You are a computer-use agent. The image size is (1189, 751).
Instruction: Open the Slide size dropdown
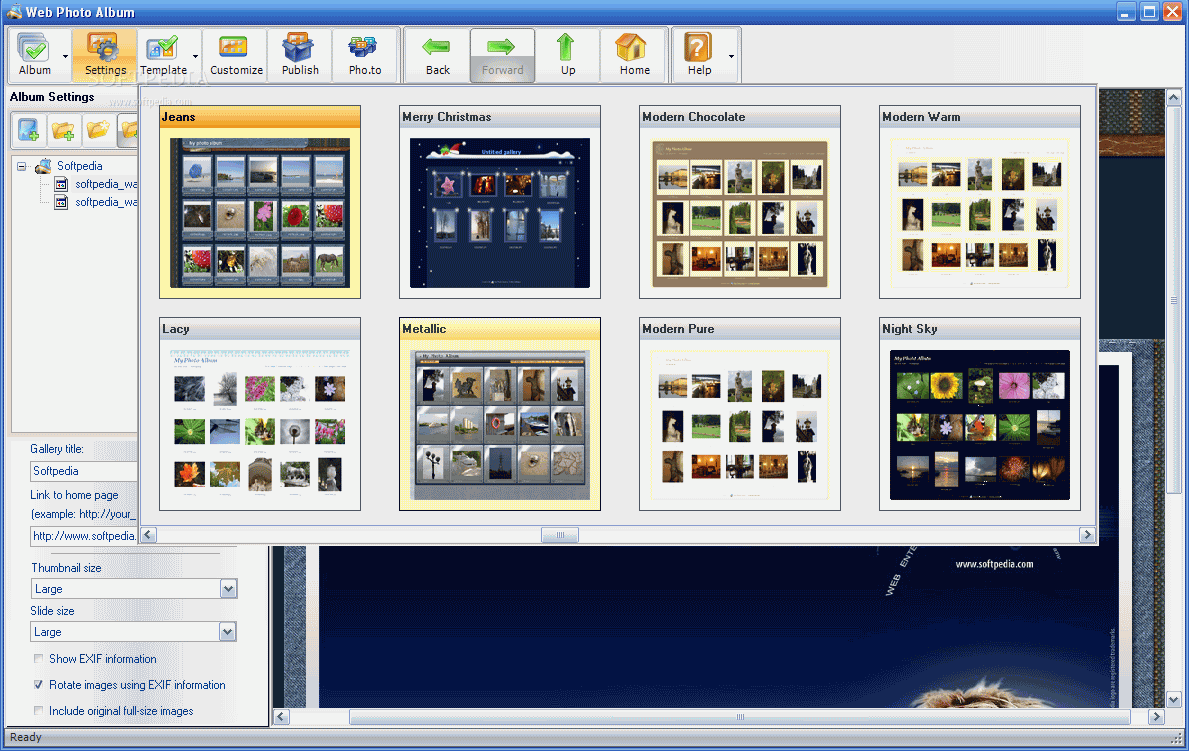coord(228,632)
